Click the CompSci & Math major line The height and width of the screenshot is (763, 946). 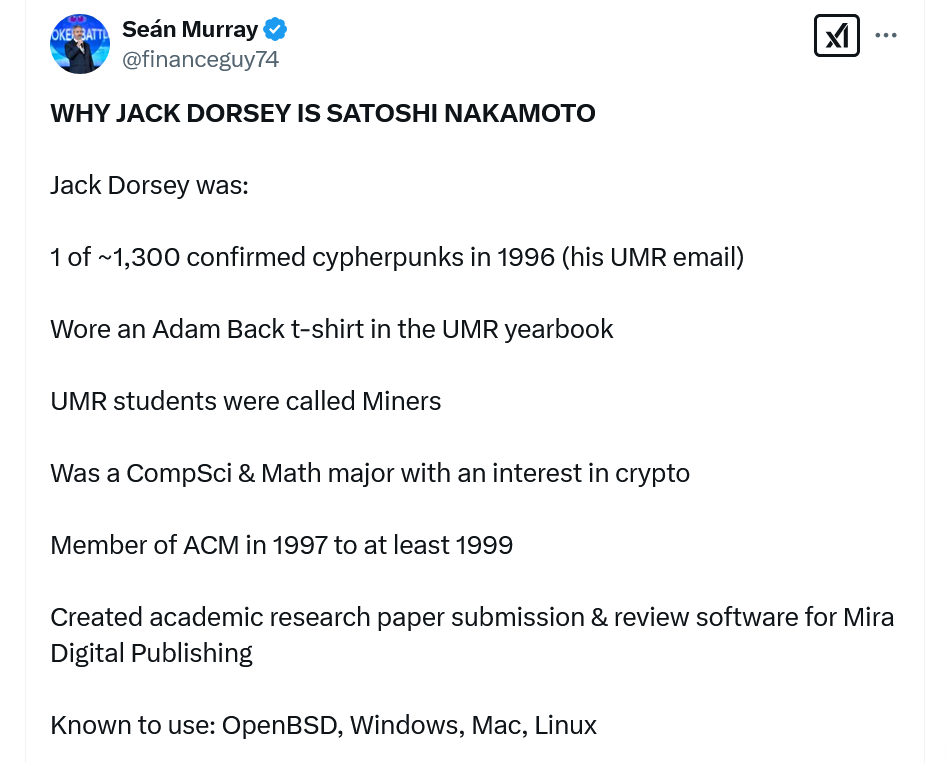[x=369, y=473]
